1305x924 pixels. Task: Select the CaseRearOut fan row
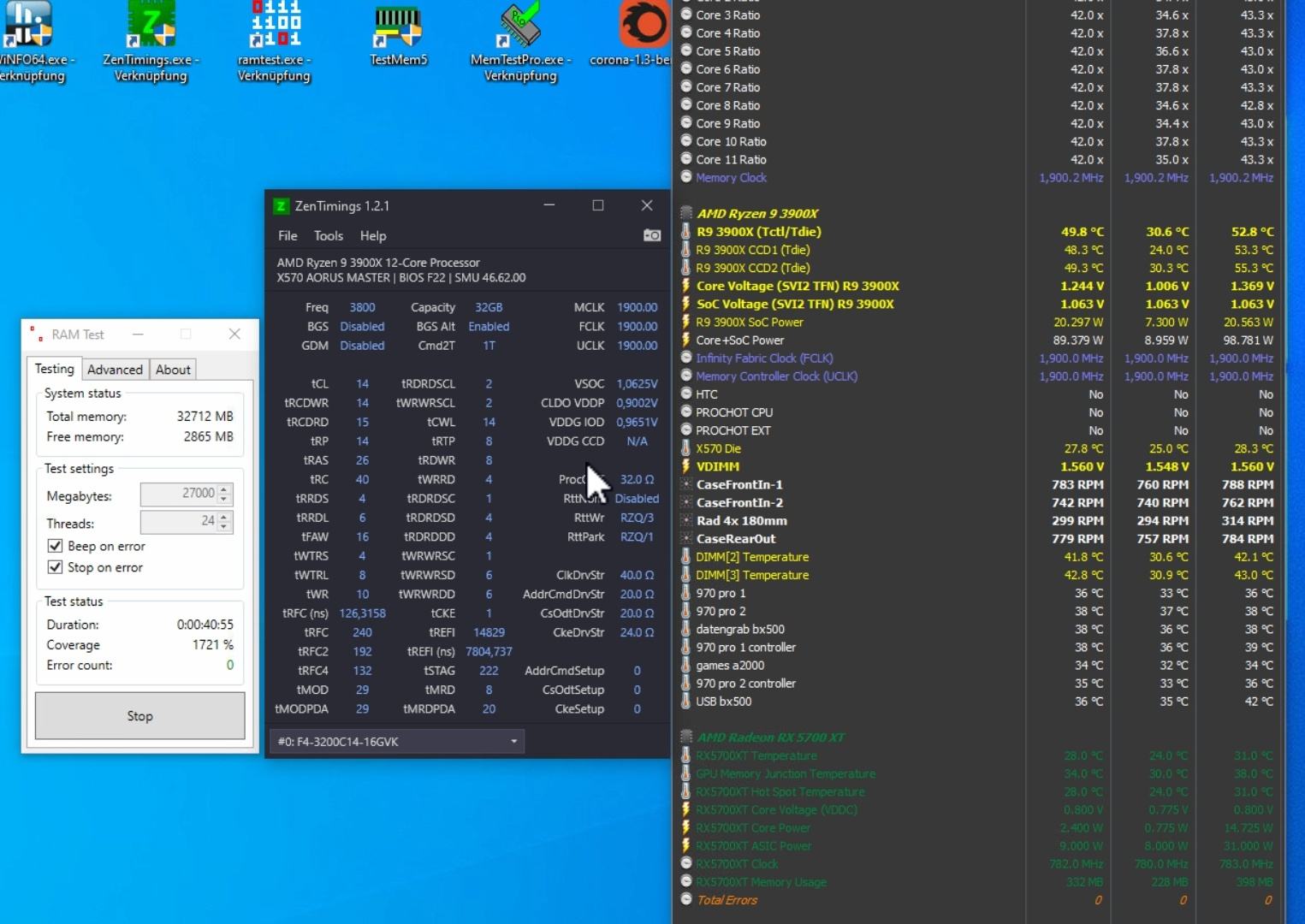[x=976, y=538]
